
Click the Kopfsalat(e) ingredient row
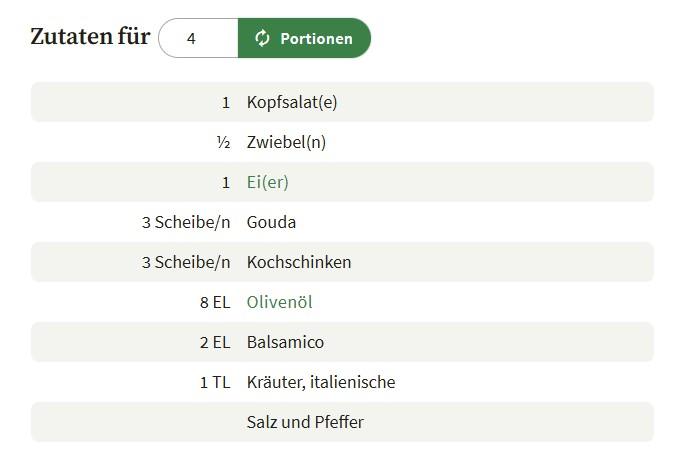click(342, 102)
